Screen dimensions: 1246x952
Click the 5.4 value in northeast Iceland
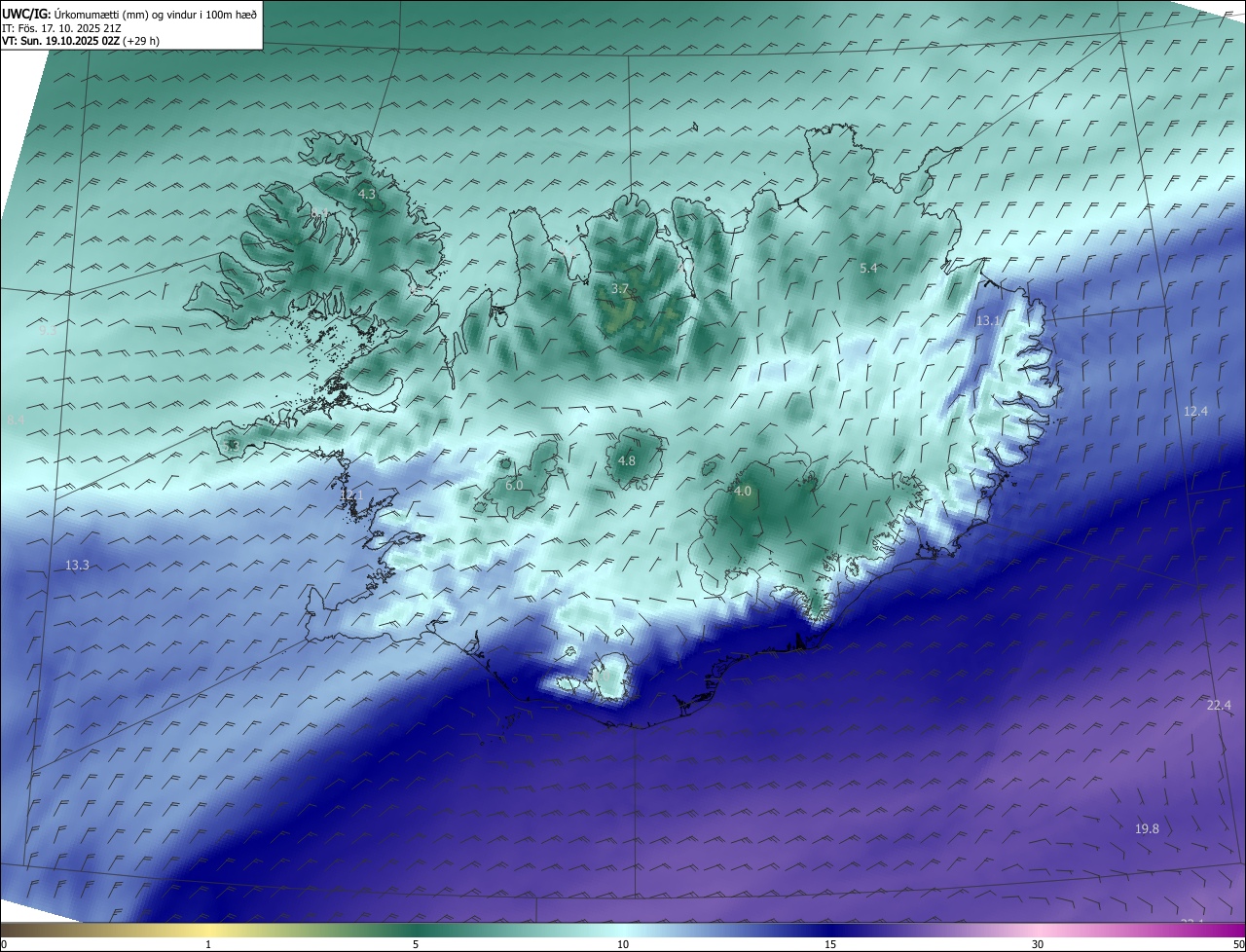[x=868, y=268]
